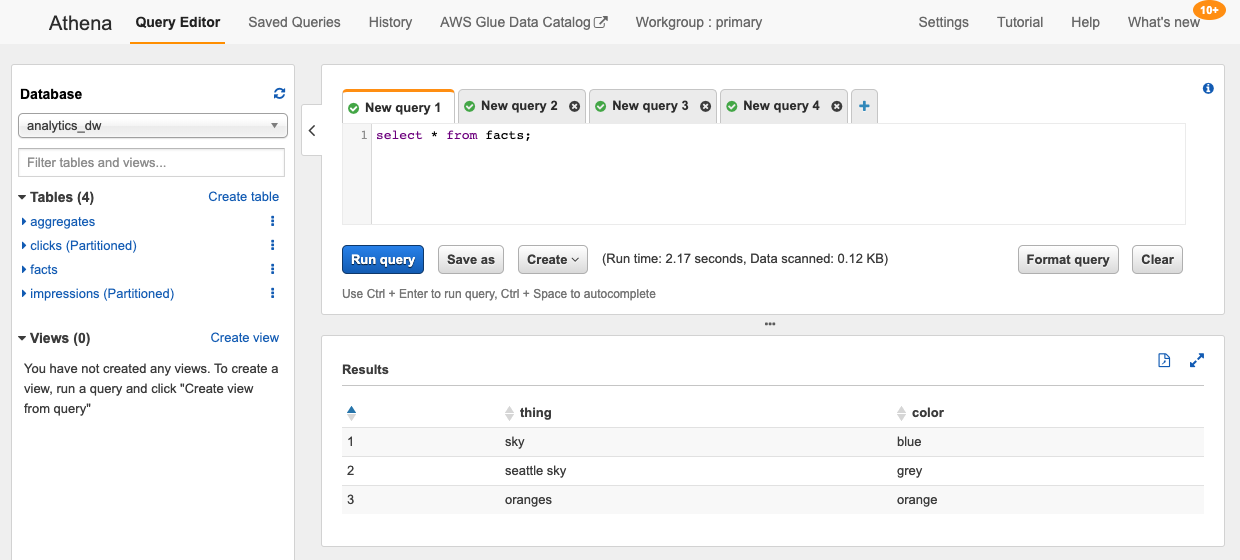Sort results by row number column
Screen dimensions: 1240x560
click(x=351, y=412)
